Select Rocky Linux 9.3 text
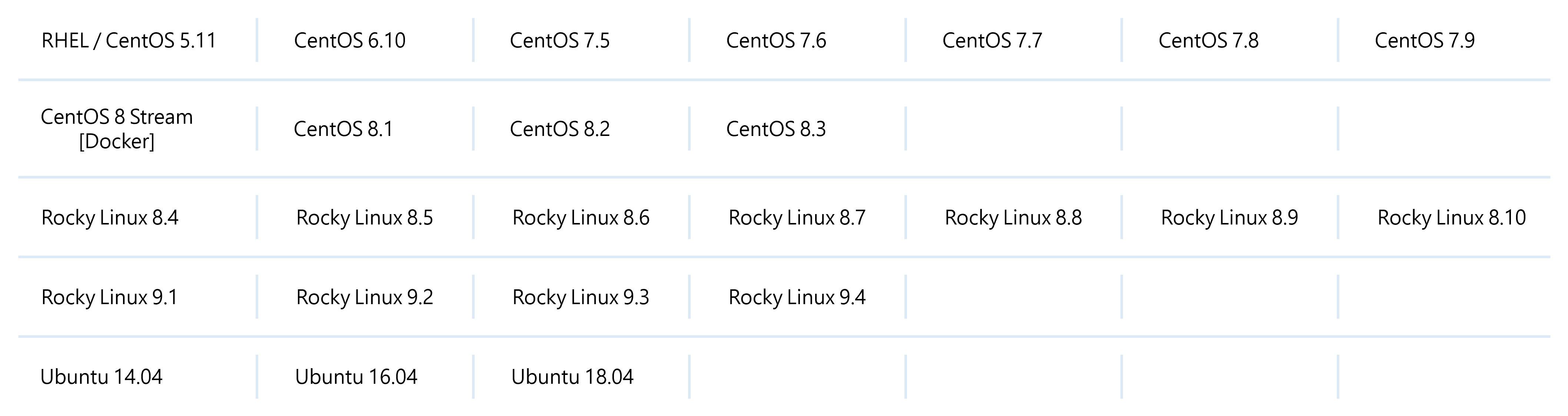 click(x=581, y=297)
